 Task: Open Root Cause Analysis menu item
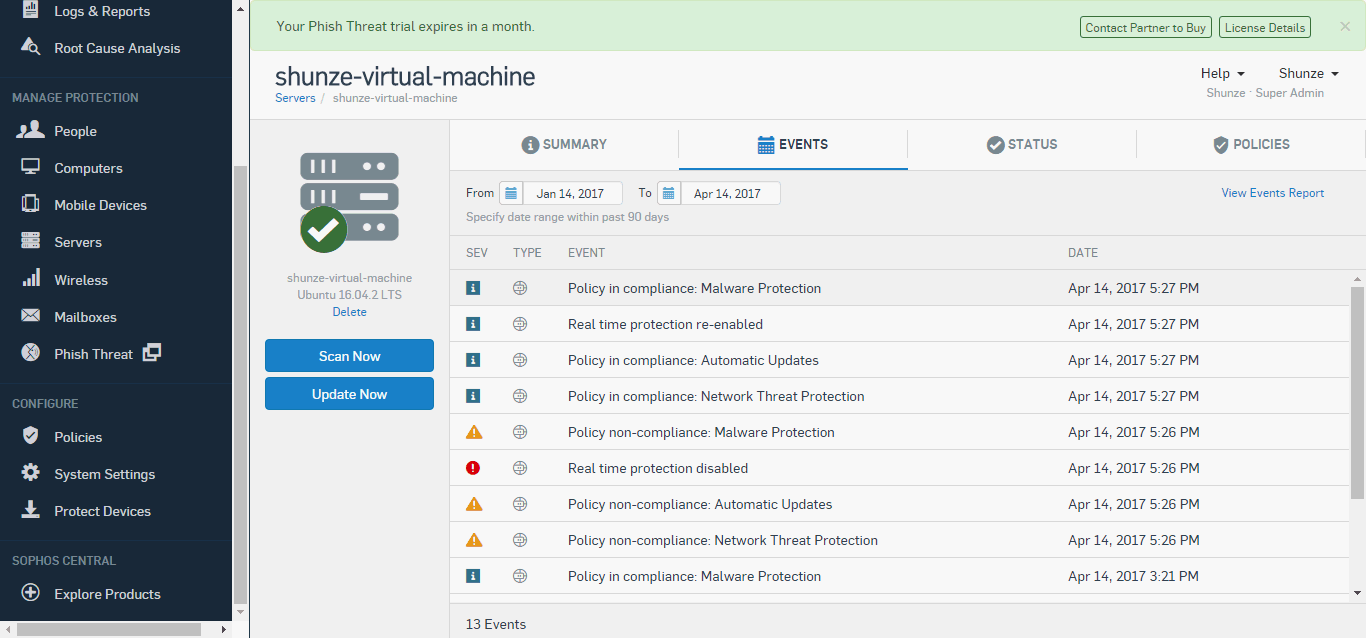click(116, 48)
